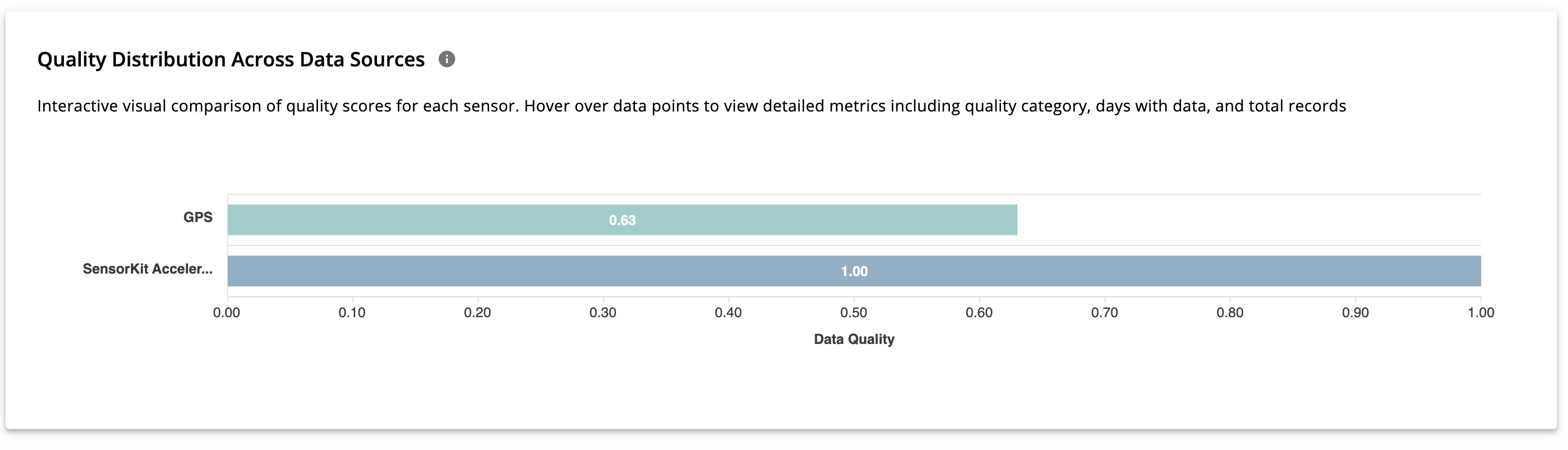Click the 0.63 value inside GPS bar
Image resolution: width=1568 pixels, height=450 pixels.
[622, 220]
